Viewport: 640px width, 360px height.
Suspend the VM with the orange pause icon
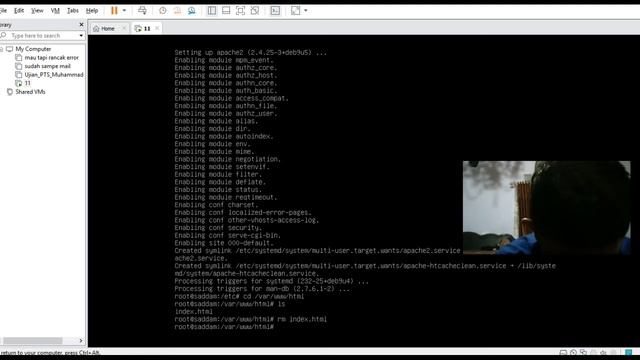click(x=114, y=11)
